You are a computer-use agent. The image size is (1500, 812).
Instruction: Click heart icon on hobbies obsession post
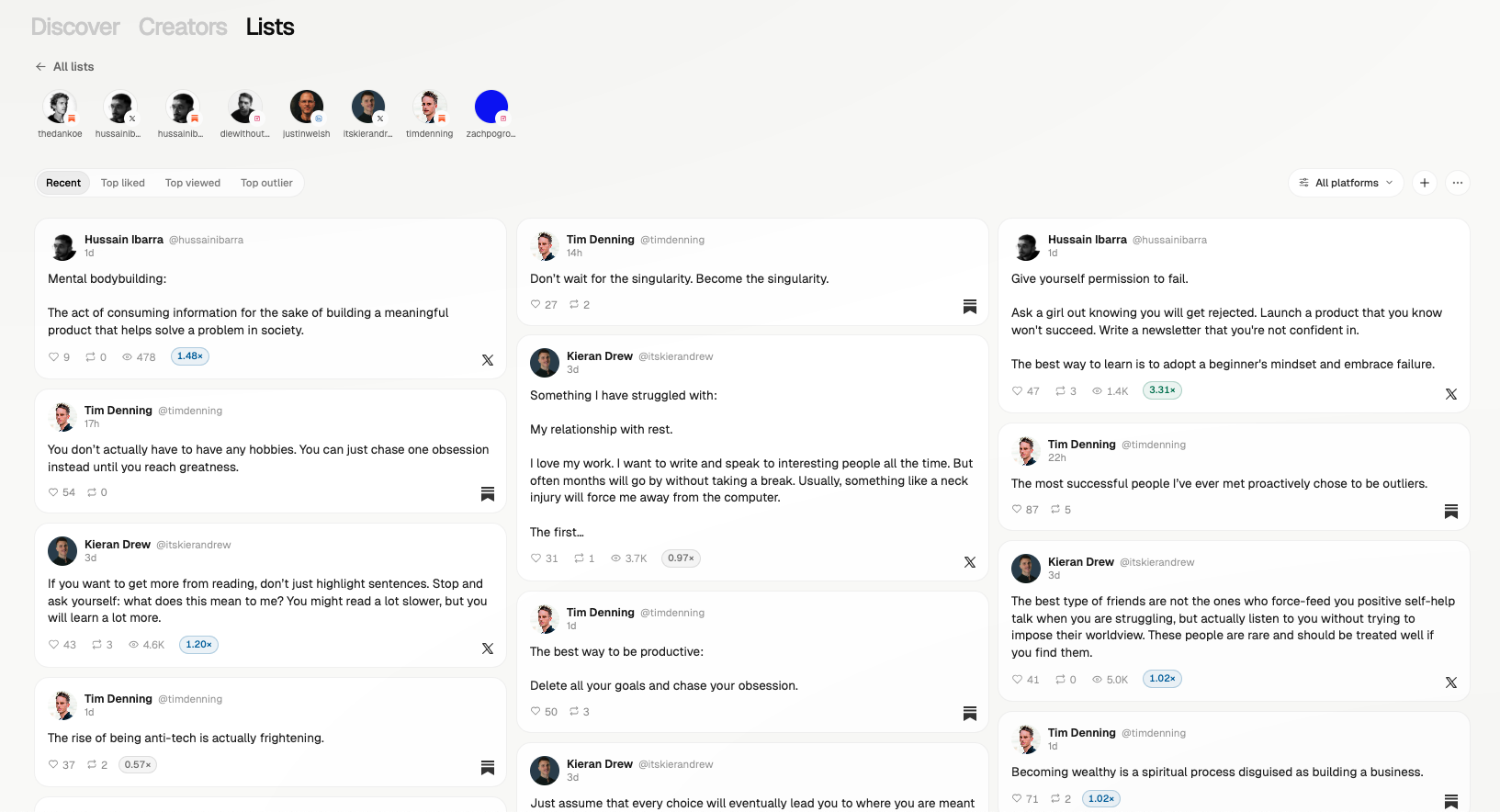(x=53, y=492)
